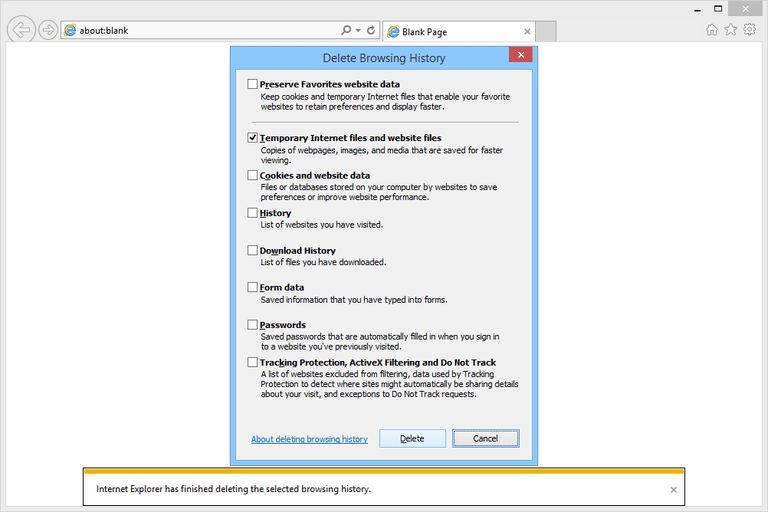The height and width of the screenshot is (512, 768).
Task: Close the Delete Browsing History dialog
Action: tap(521, 55)
